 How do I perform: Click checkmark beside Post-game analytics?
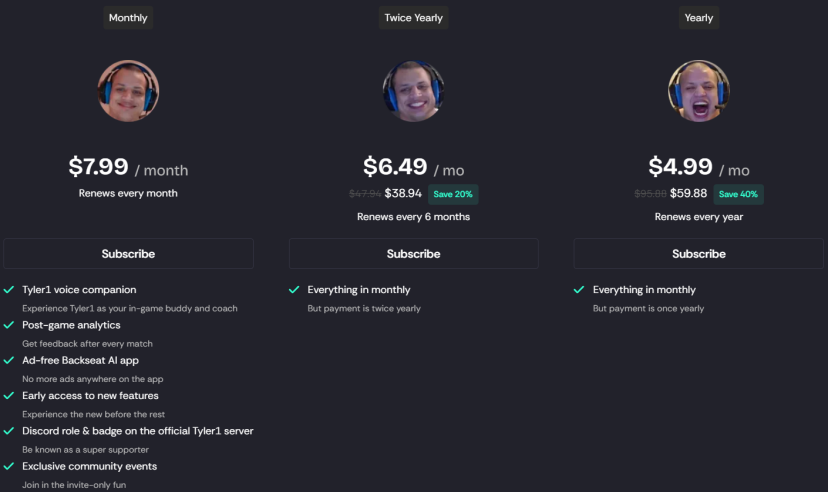tap(9, 325)
